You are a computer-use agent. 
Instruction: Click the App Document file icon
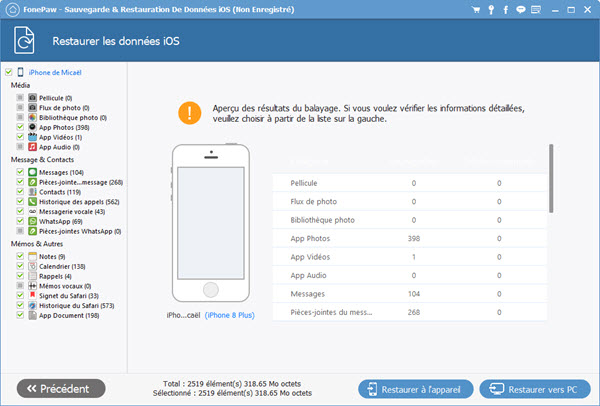tap(33, 315)
